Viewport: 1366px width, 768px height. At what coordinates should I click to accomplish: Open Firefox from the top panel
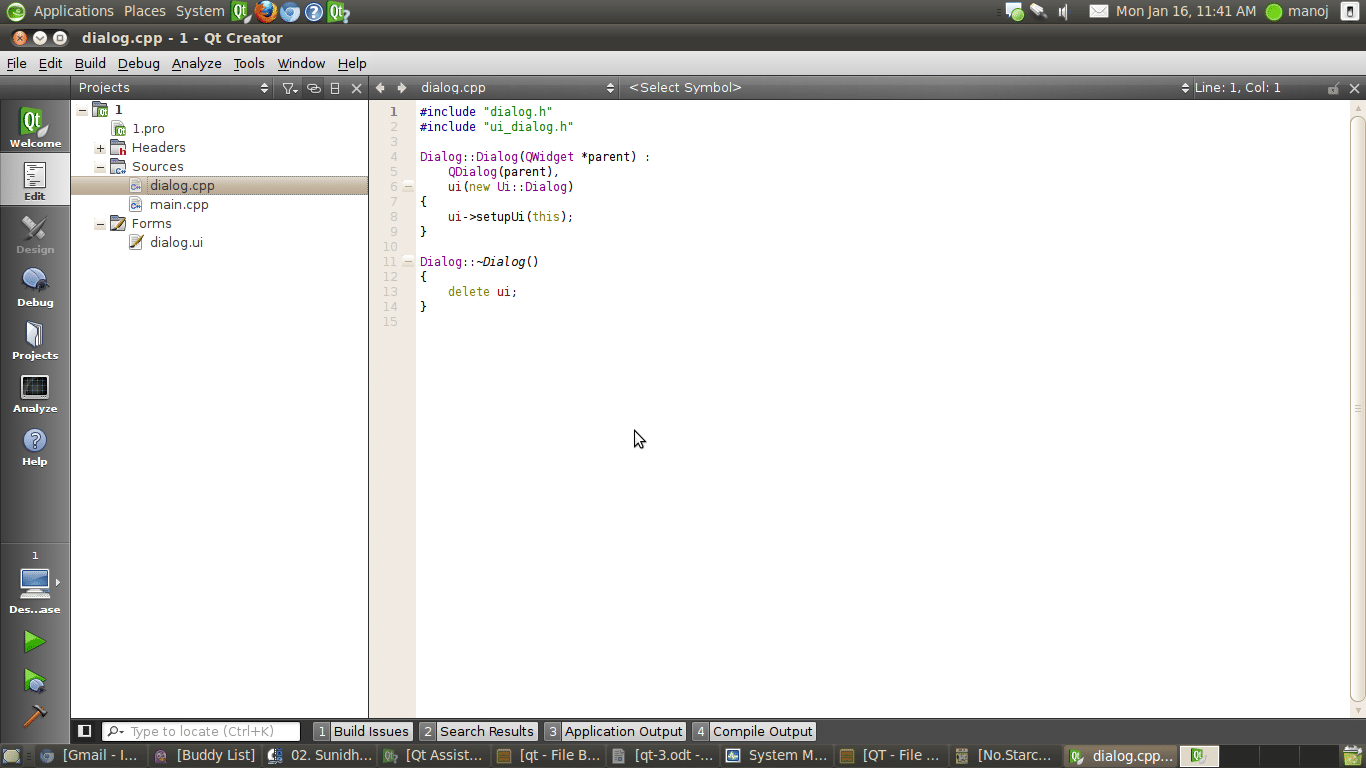coord(266,12)
